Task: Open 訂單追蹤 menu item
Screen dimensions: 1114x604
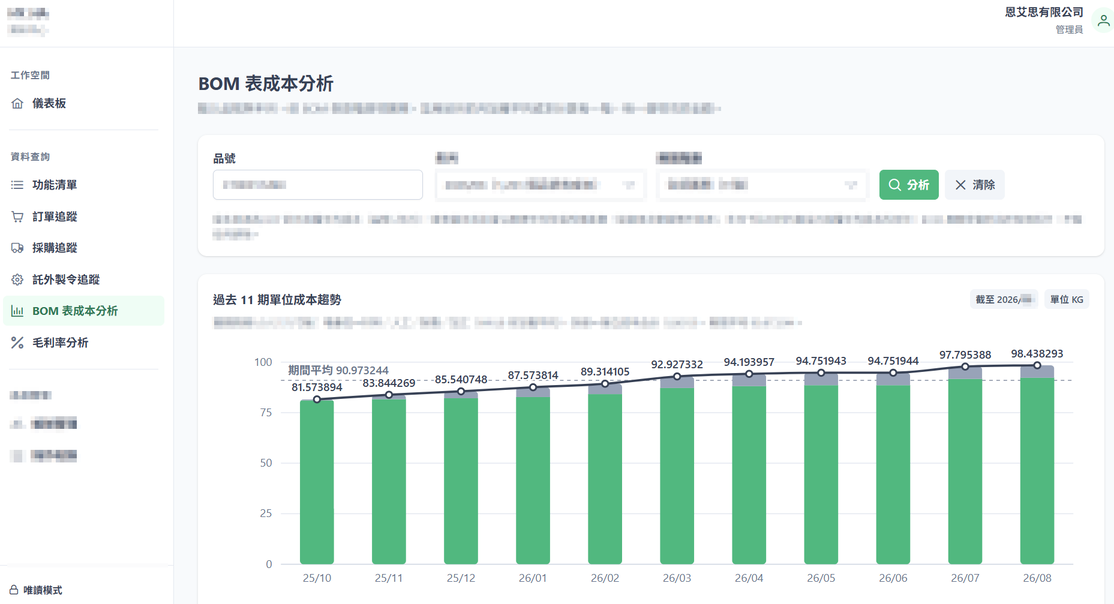Action: pyautogui.click(x=84, y=217)
